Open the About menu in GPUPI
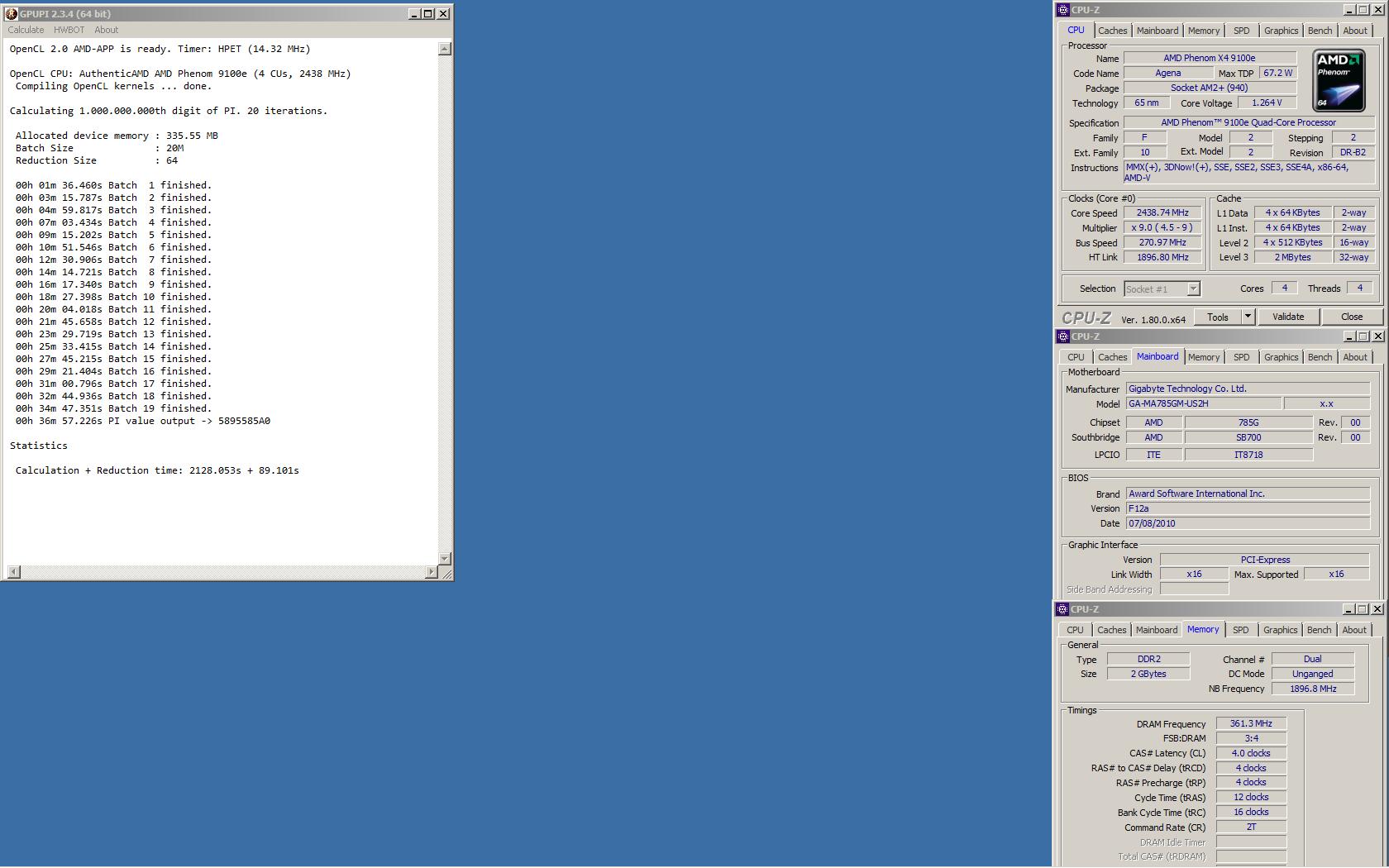The width and height of the screenshot is (1389, 868). (107, 30)
